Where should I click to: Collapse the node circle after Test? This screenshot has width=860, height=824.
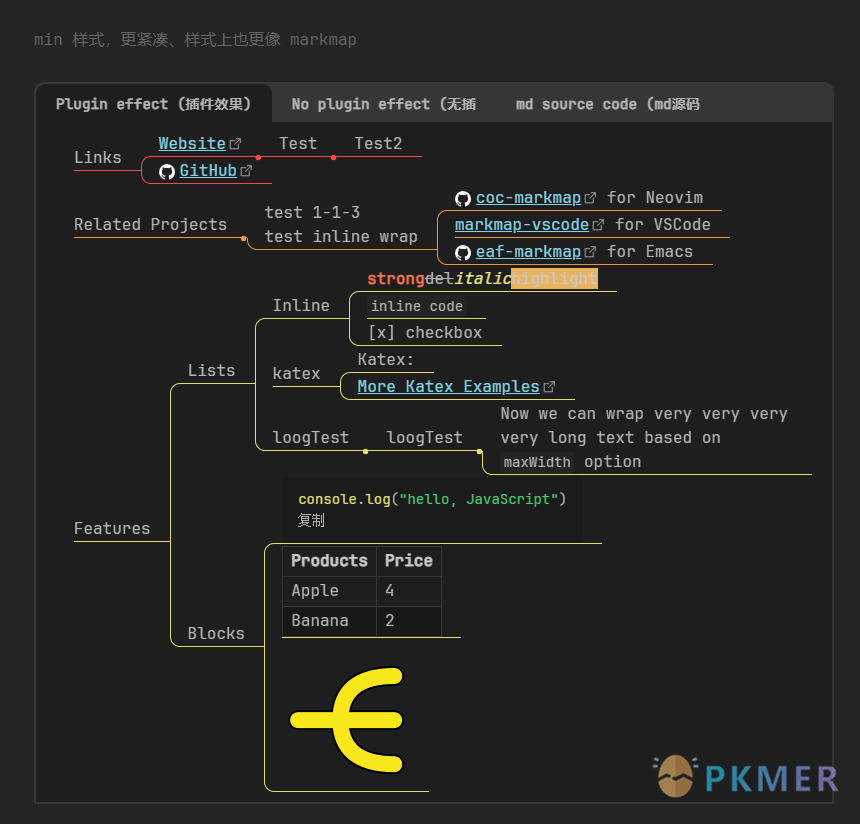click(x=333, y=157)
